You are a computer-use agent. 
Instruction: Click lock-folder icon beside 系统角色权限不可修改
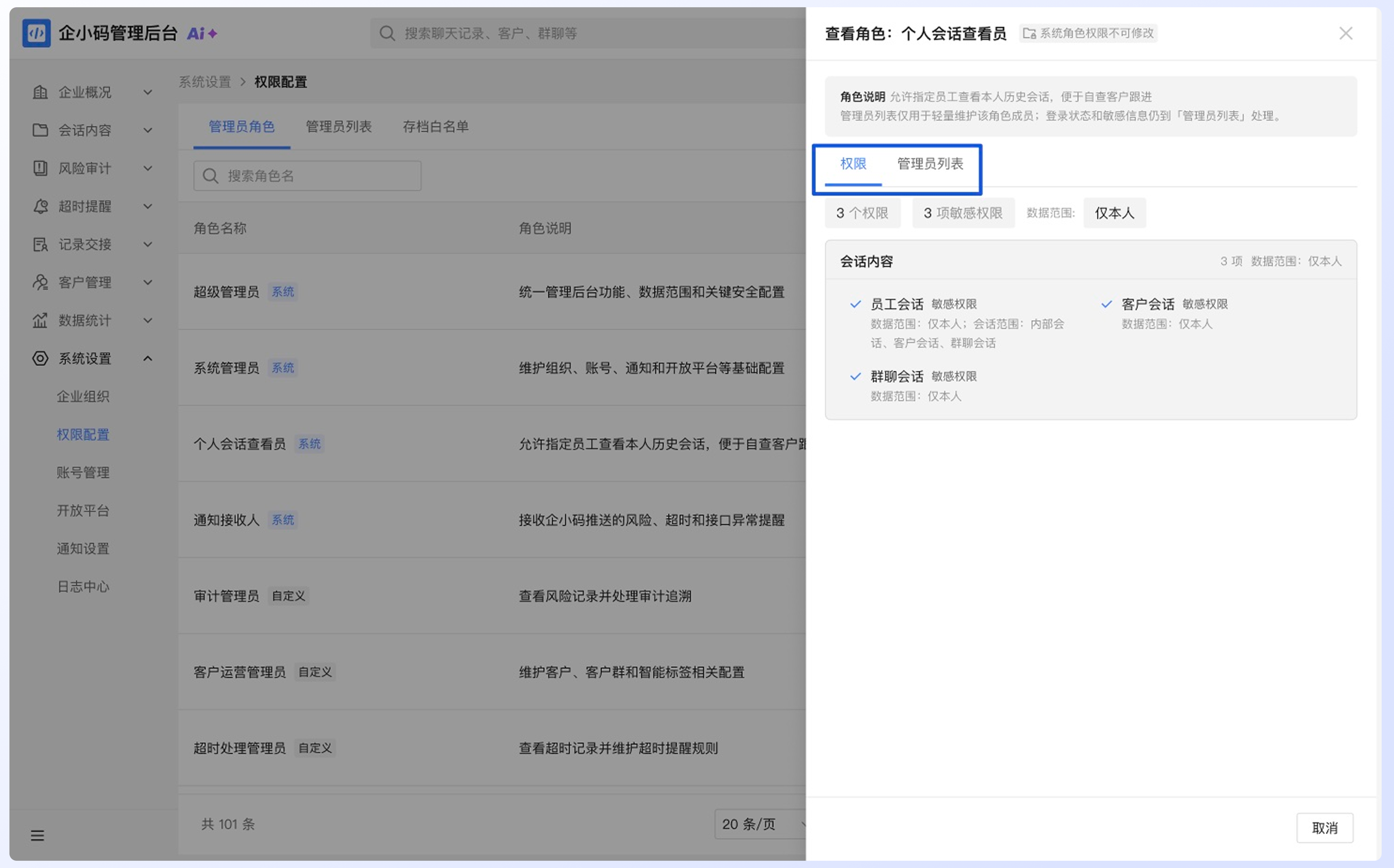1030,33
